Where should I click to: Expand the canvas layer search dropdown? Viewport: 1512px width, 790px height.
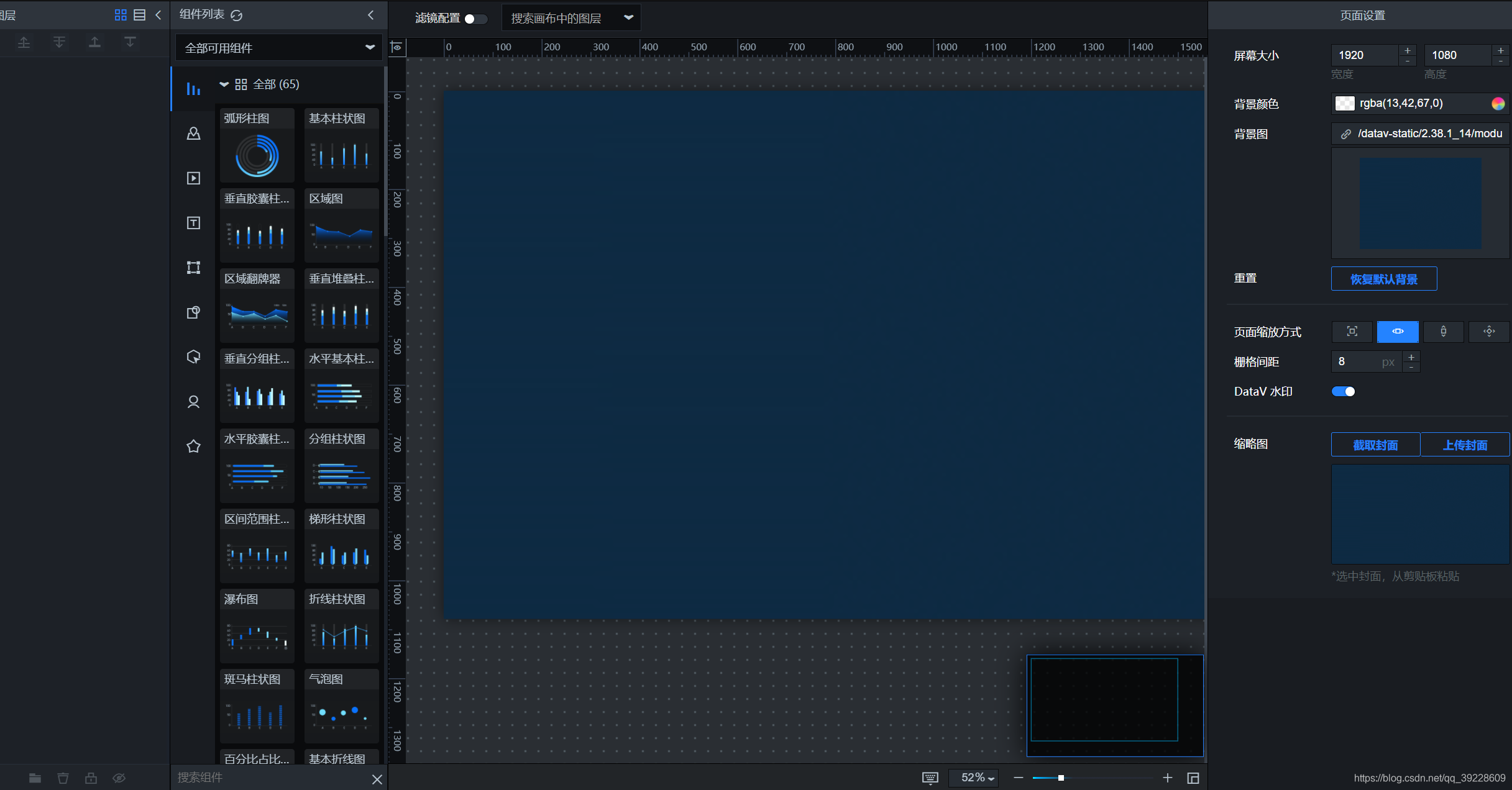pos(628,18)
